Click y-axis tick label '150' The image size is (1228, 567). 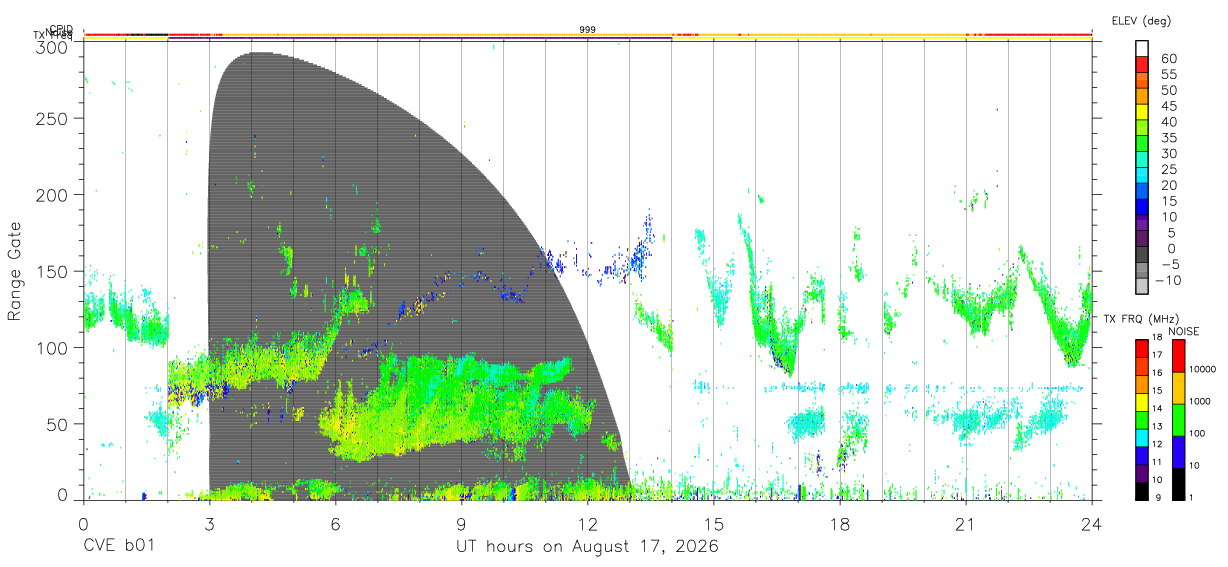pyautogui.click(x=52, y=271)
